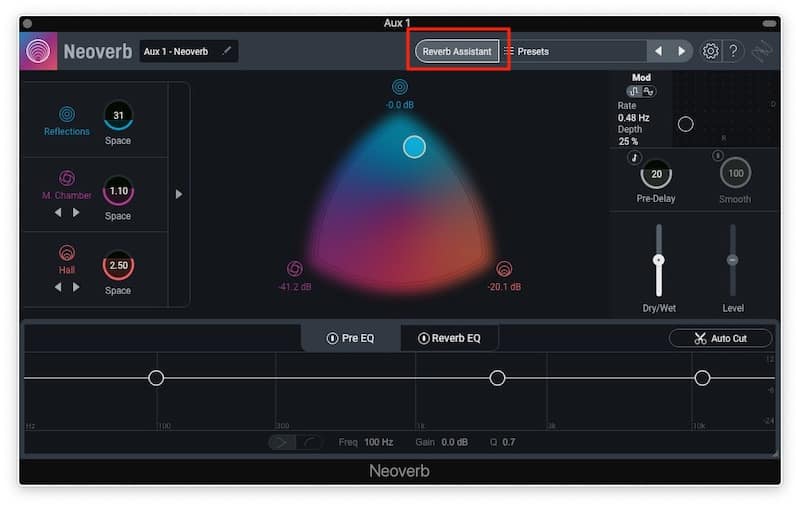The height and width of the screenshot is (507, 800).
Task: Click the Pre-Delay knob showing 20
Action: [x=656, y=174]
